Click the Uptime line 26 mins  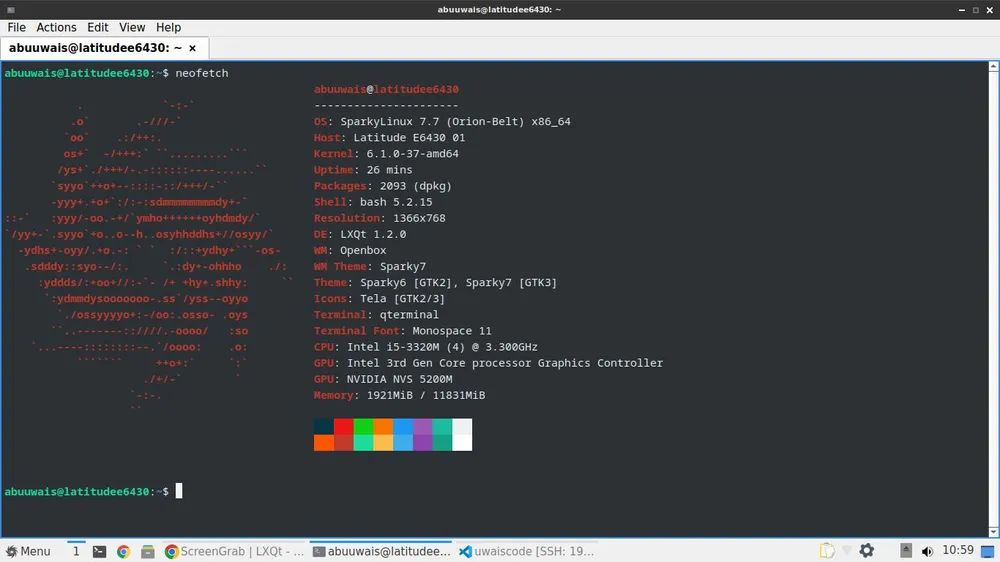coord(363,170)
